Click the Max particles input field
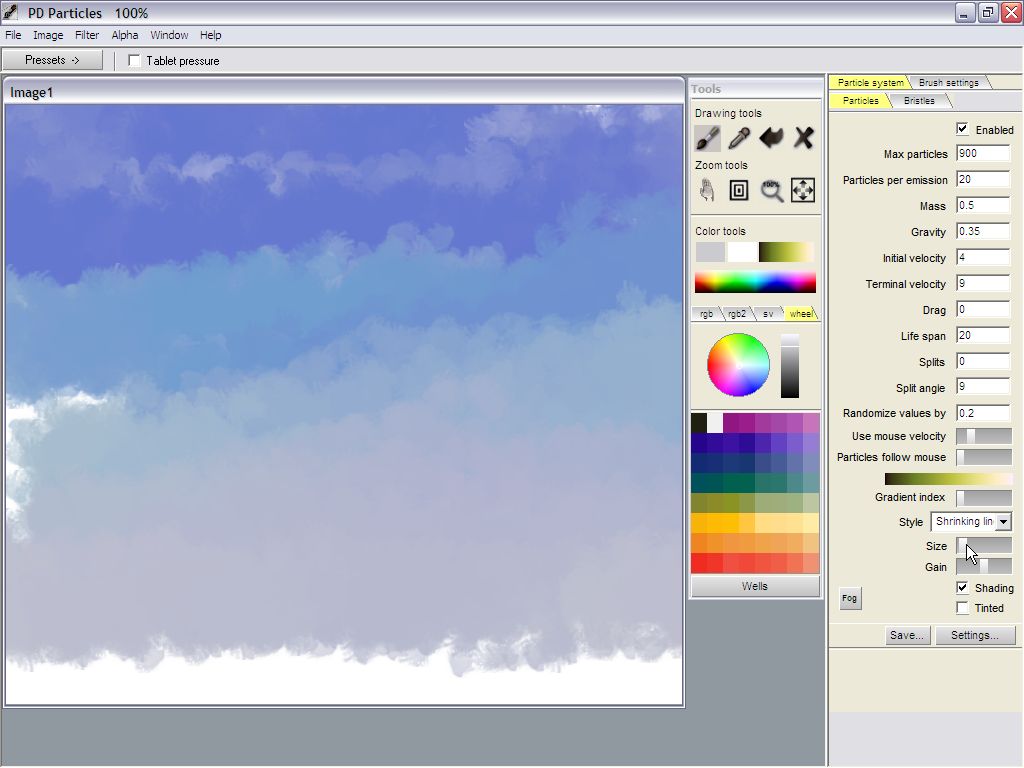Viewport: 1024px width, 768px height. pos(983,154)
